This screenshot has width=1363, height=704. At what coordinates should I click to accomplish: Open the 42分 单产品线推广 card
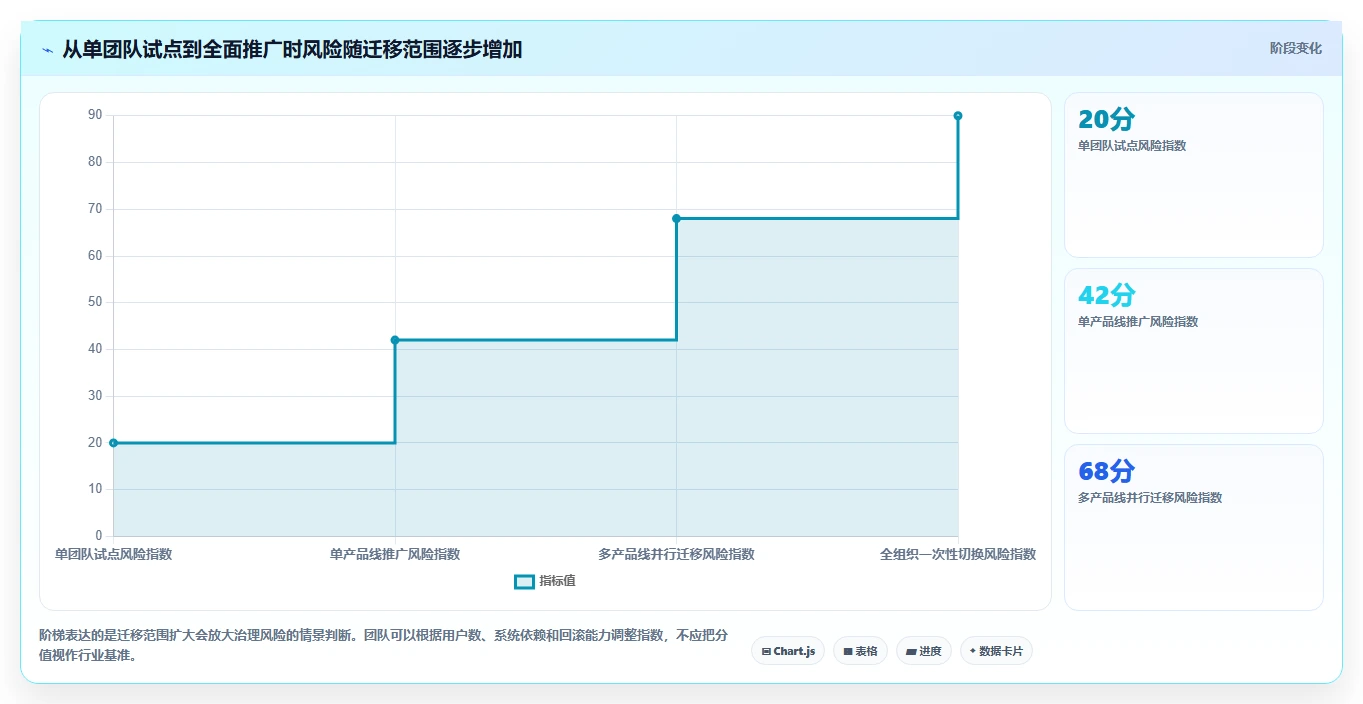(1194, 351)
